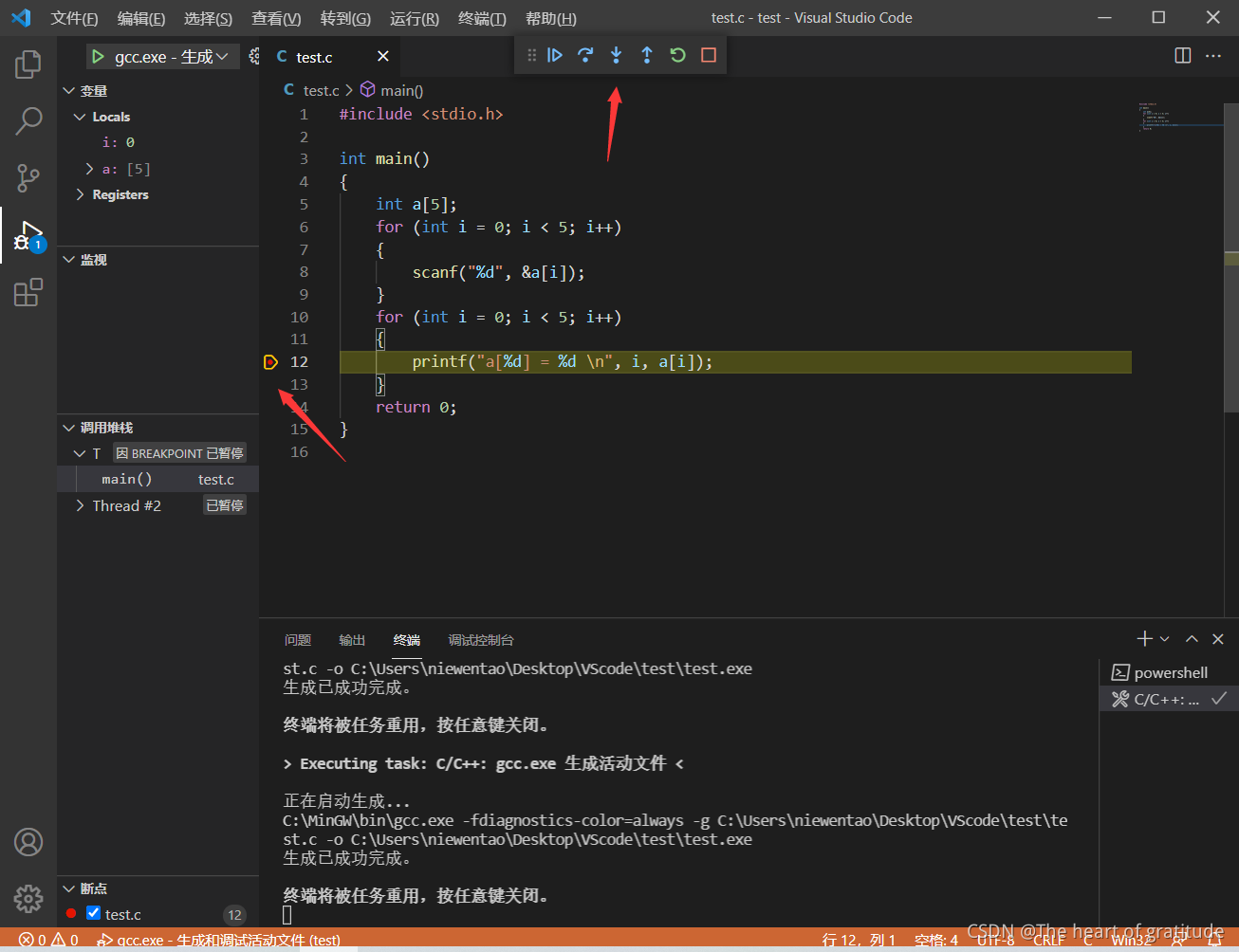Stop the debug session

(x=709, y=55)
